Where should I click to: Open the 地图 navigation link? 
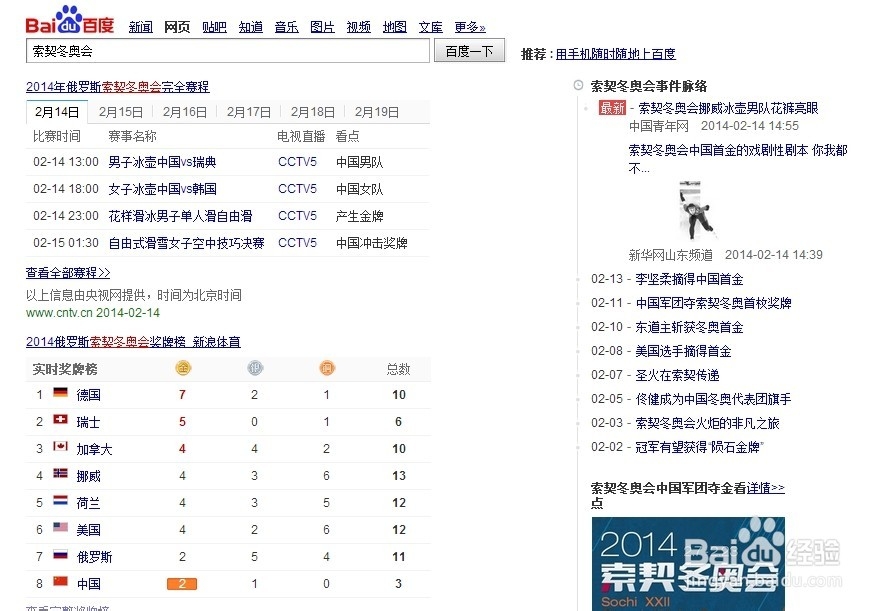point(395,27)
